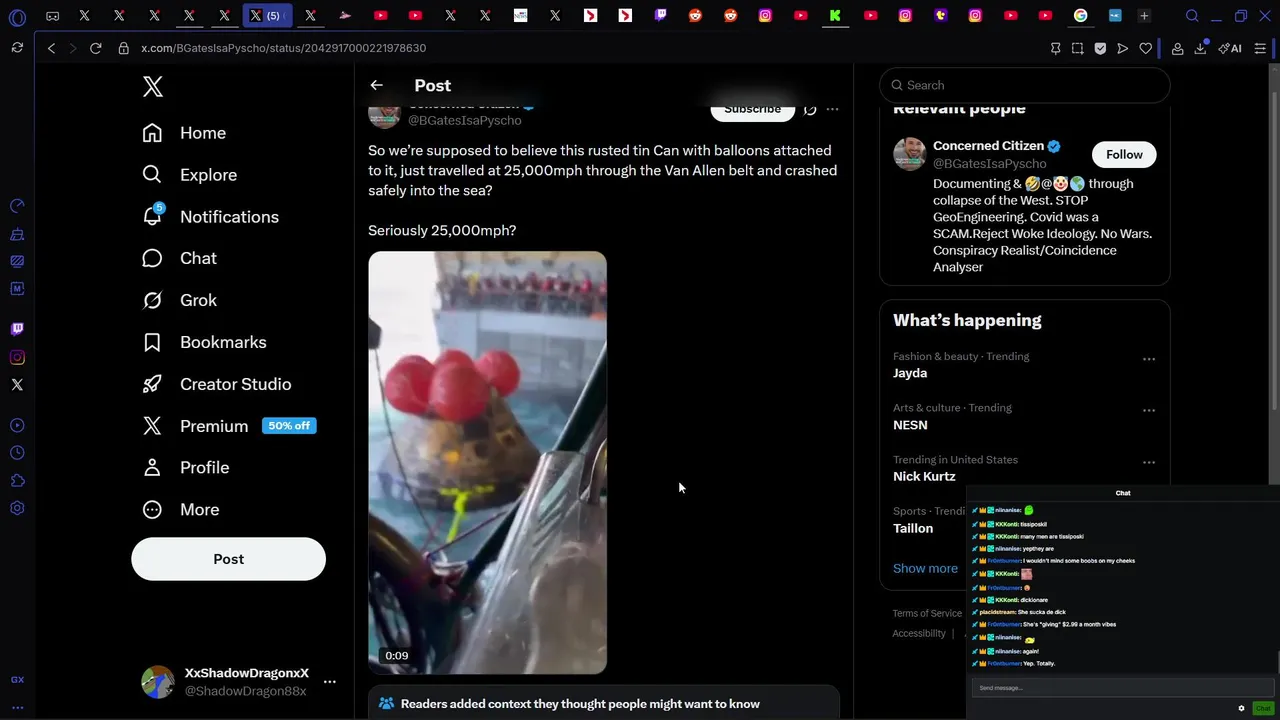Click the X logo in the left navigation

153,87
